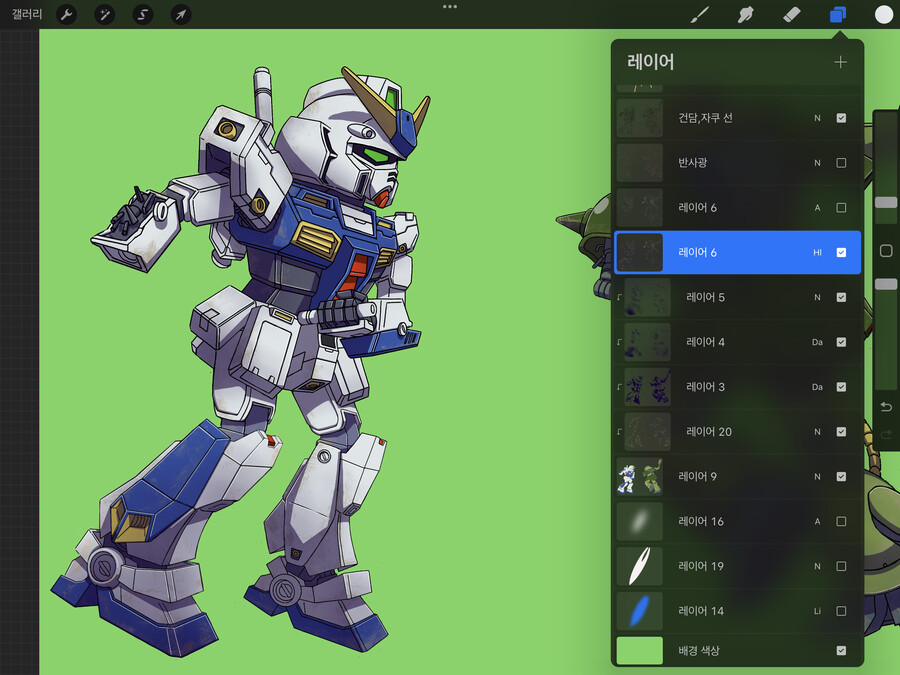Show the unselected 레이어 6 layer with A mode
This screenshot has height=675, width=900.
pyautogui.click(x=841, y=207)
